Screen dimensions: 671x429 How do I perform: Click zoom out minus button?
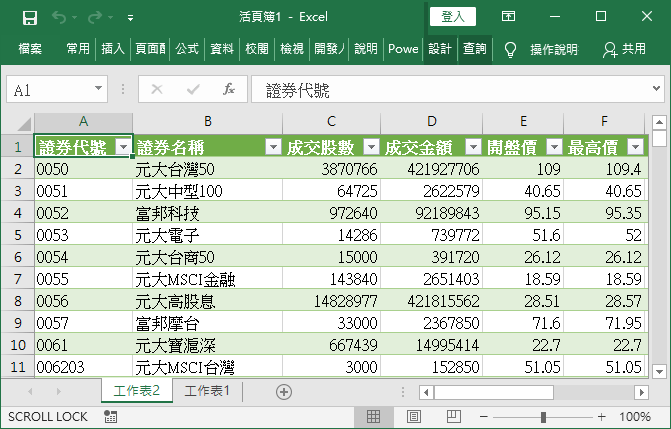pyautogui.click(x=484, y=417)
